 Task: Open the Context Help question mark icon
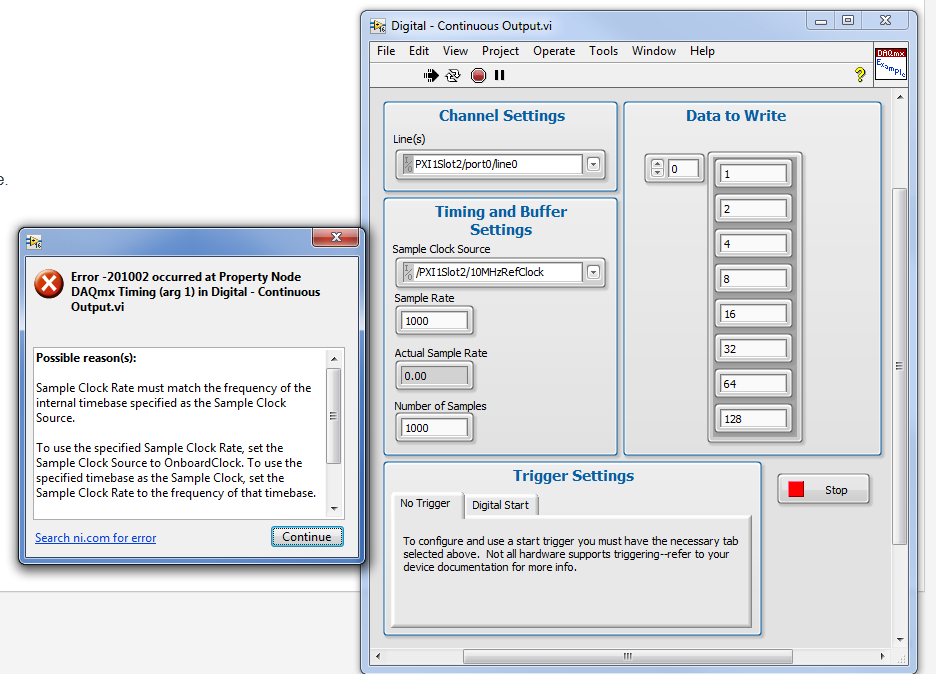[x=860, y=75]
